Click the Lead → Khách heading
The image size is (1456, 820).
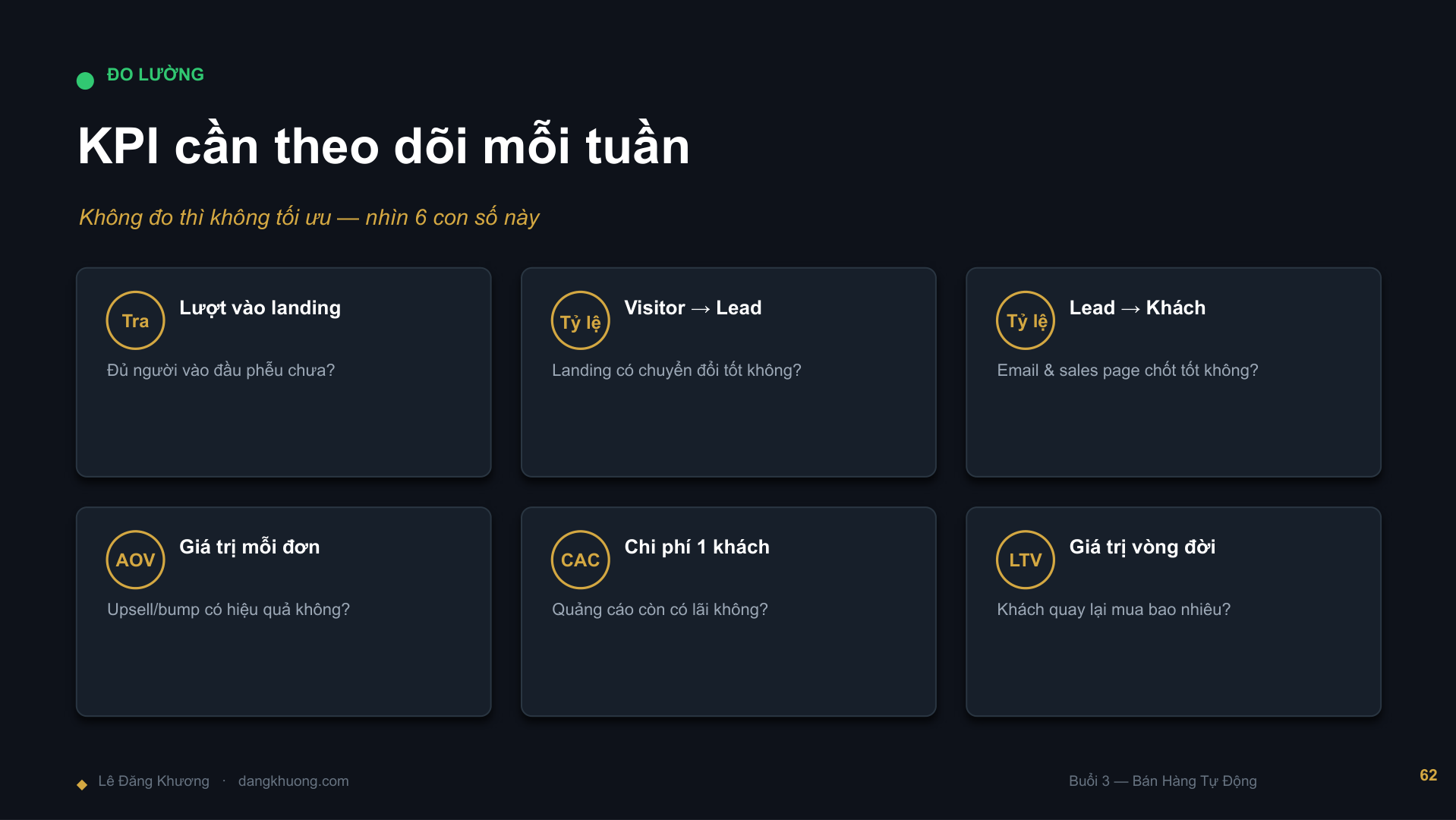1137,307
